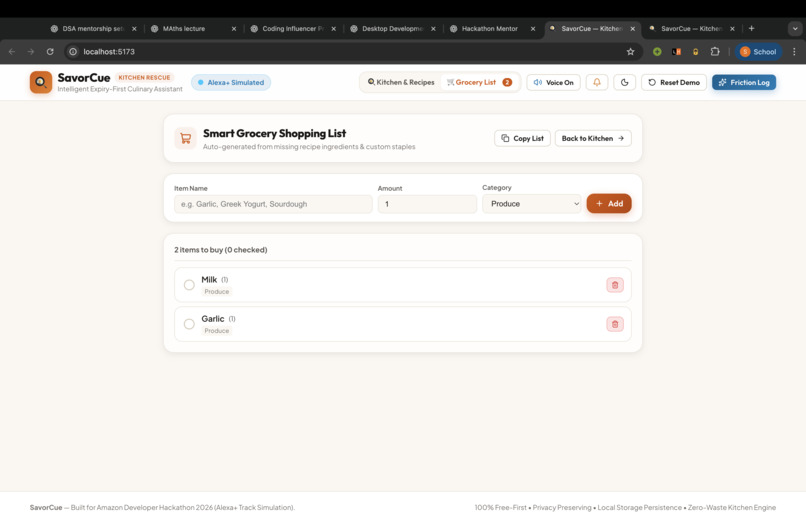Open the Friction Log
The image size is (806, 523).
744,82
